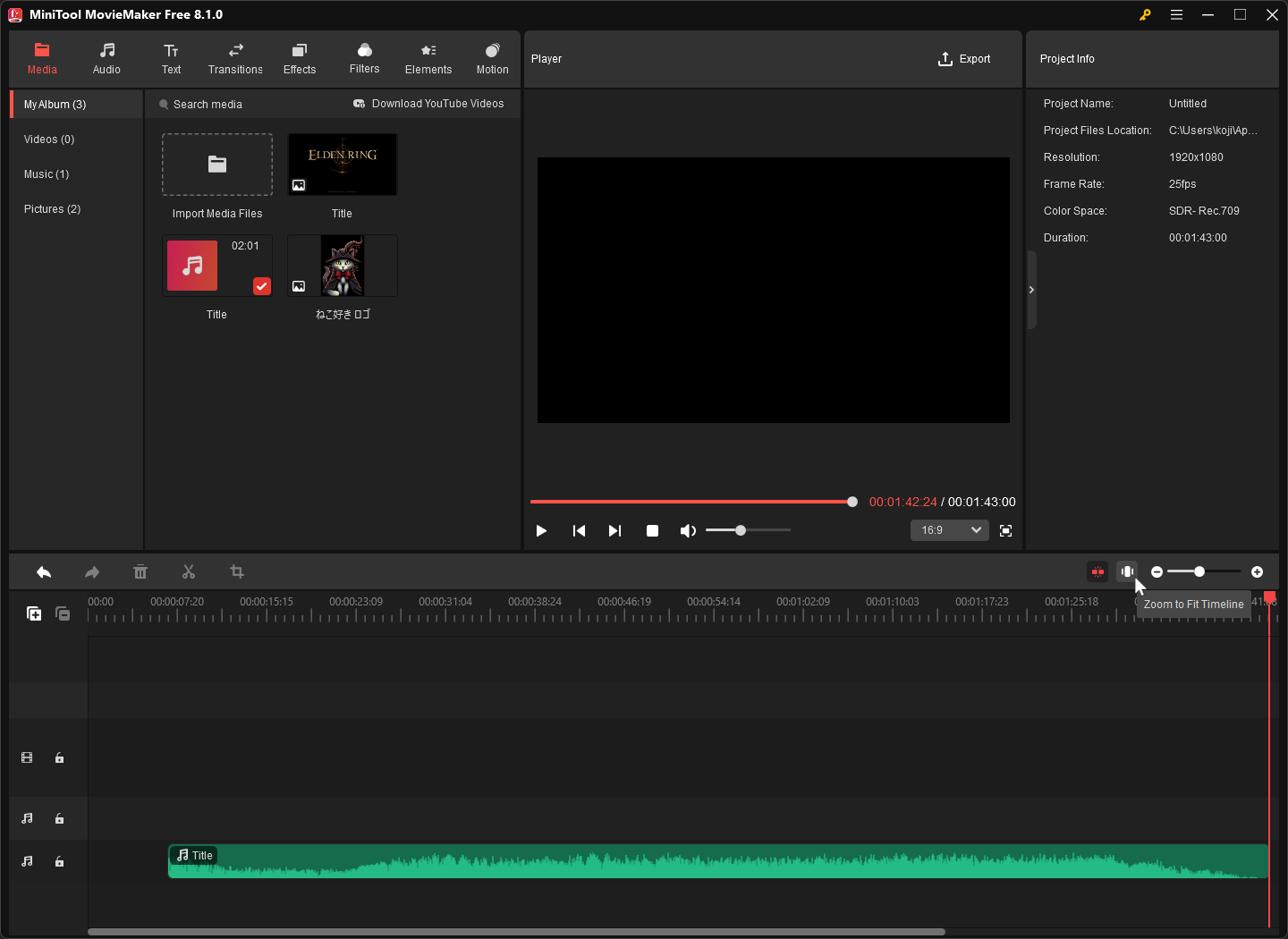Click the lower audio track note icon
The height and width of the screenshot is (939, 1288).
(x=27, y=861)
